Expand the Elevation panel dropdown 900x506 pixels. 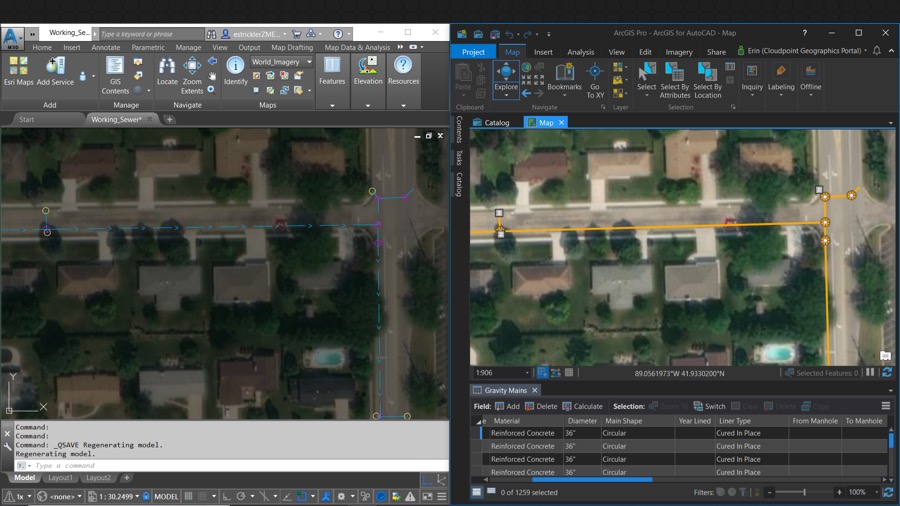367,106
